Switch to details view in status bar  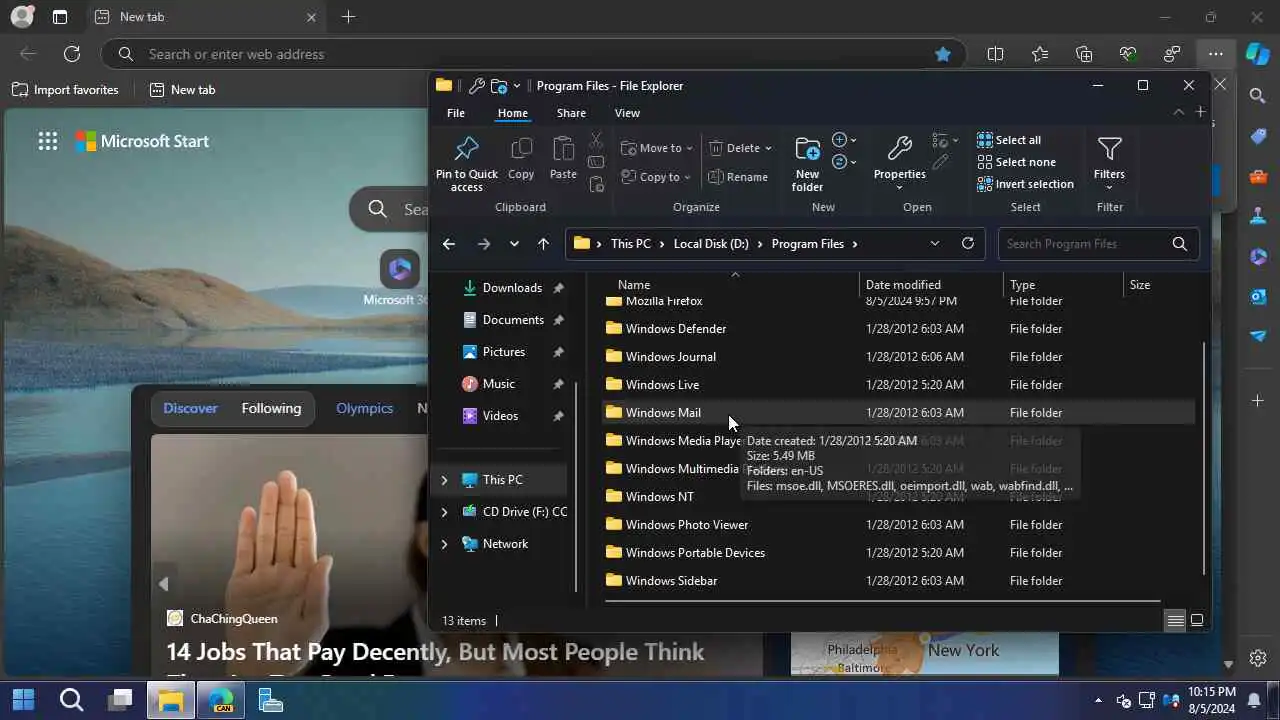coord(1175,621)
